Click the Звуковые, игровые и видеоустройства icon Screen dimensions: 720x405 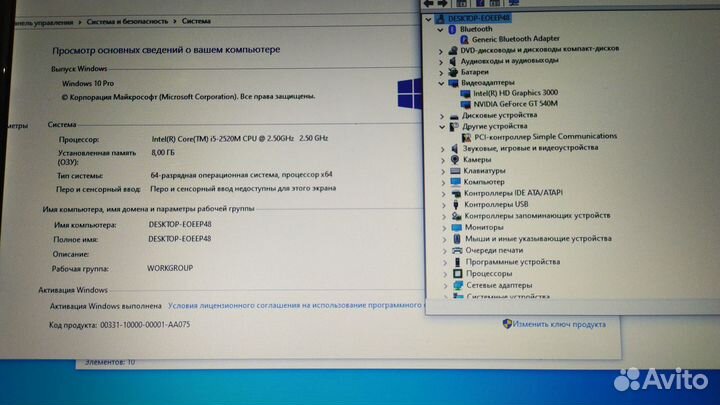coord(455,148)
